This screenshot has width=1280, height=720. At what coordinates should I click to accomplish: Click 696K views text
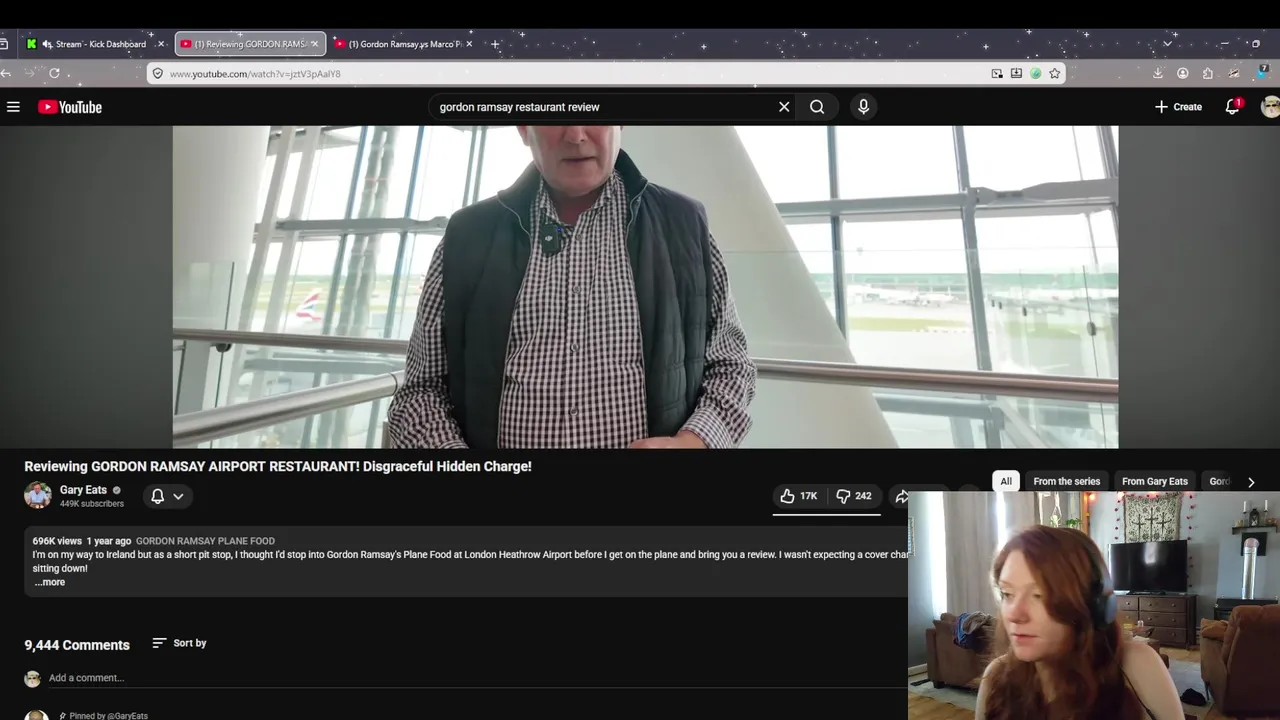click(x=57, y=541)
